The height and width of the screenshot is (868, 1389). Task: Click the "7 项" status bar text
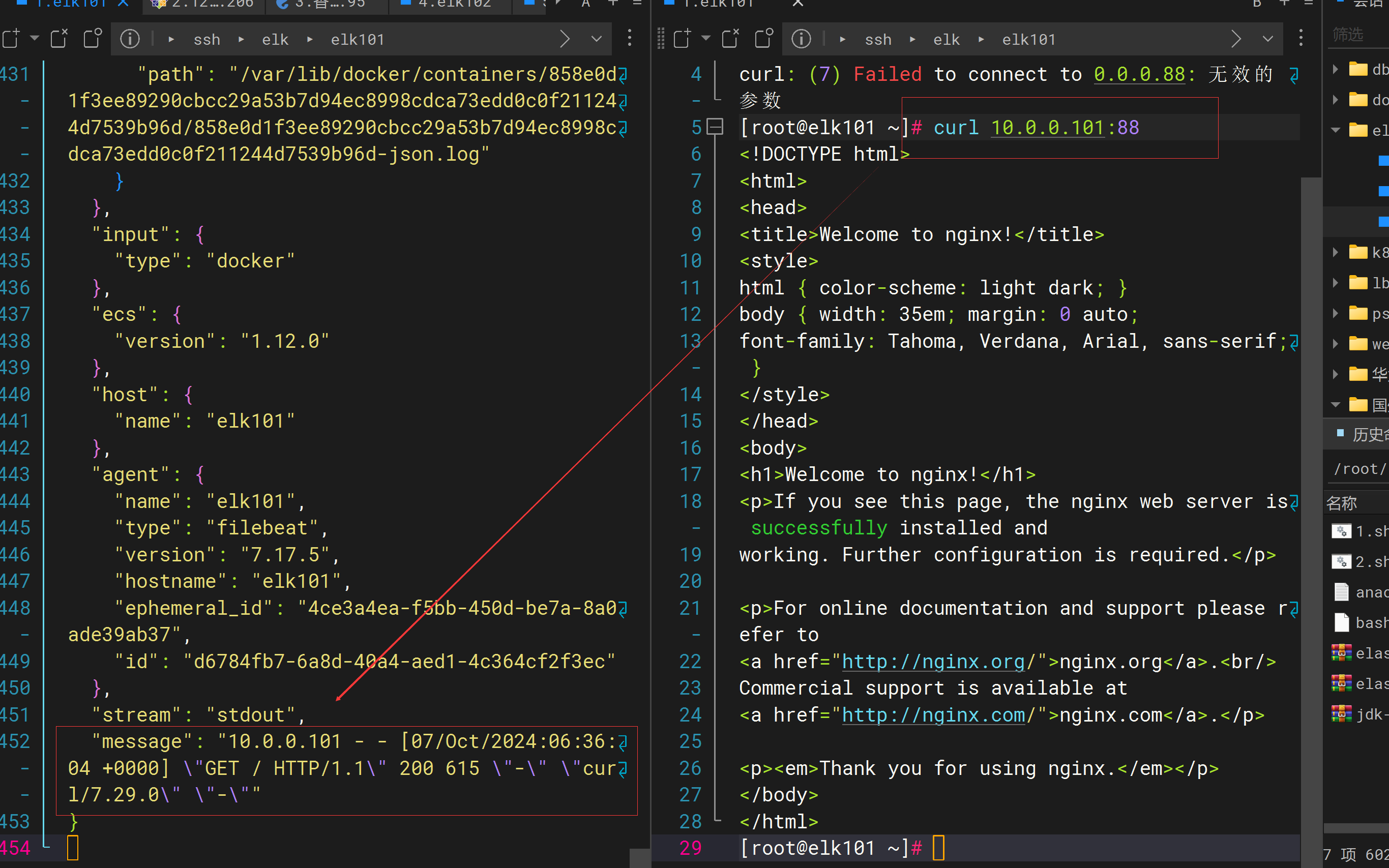coord(1341,854)
